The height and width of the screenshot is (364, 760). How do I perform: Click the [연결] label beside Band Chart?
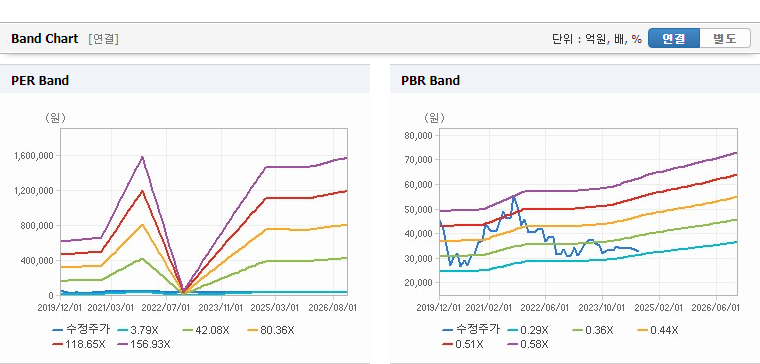pyautogui.click(x=103, y=39)
